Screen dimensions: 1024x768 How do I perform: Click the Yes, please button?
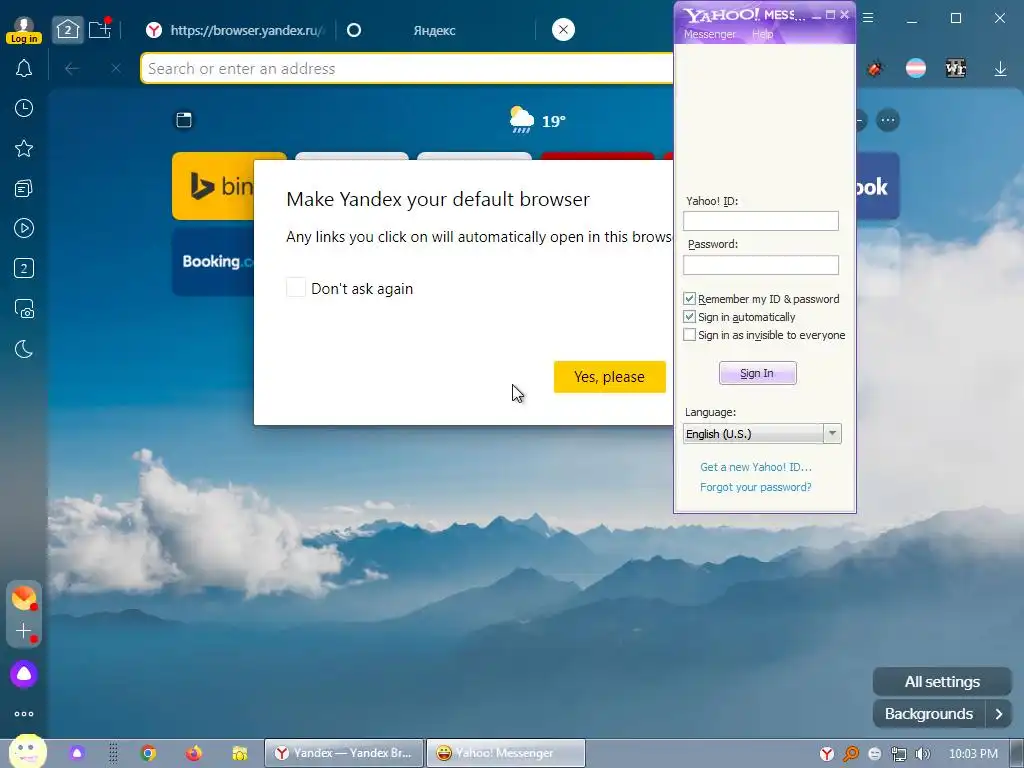[x=609, y=377]
